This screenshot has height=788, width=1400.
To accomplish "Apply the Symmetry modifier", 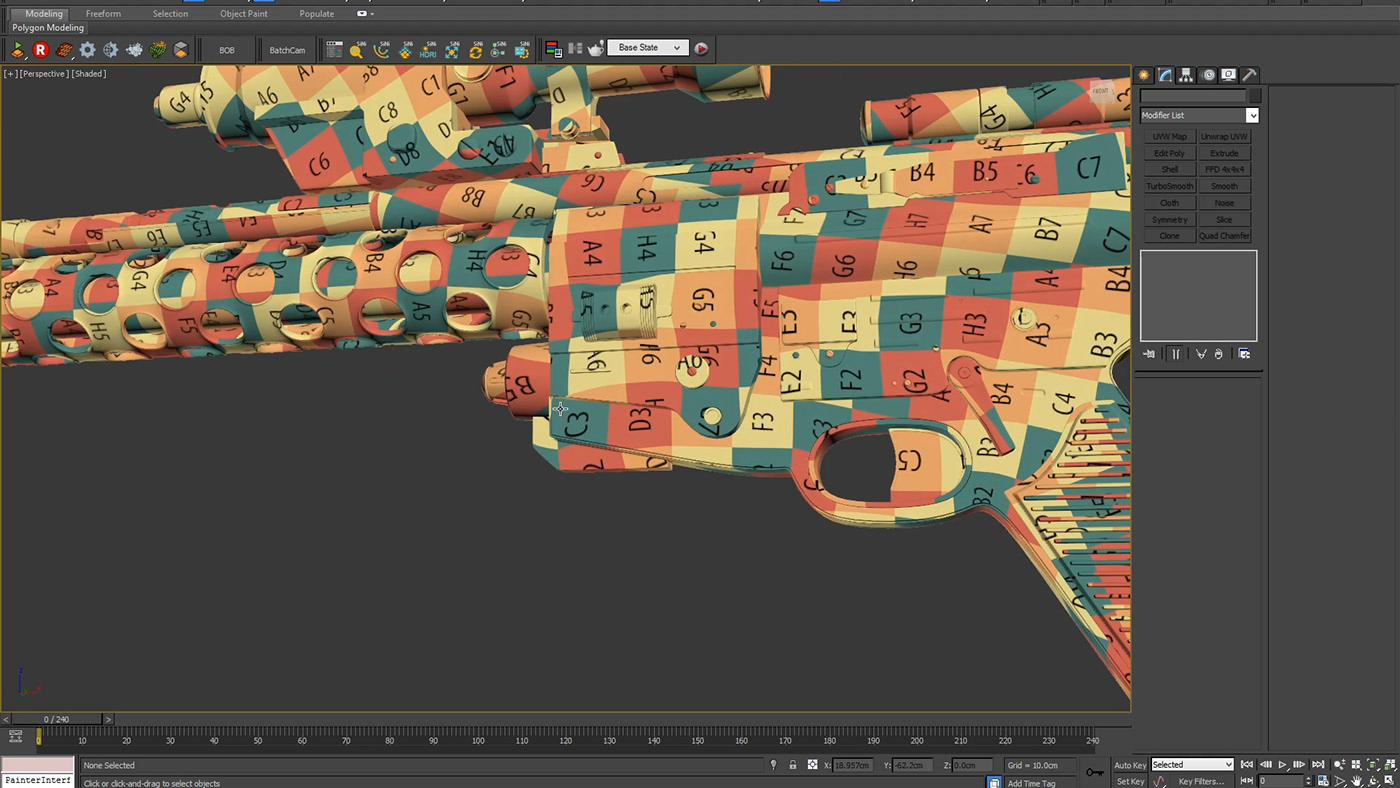I will click(1169, 219).
